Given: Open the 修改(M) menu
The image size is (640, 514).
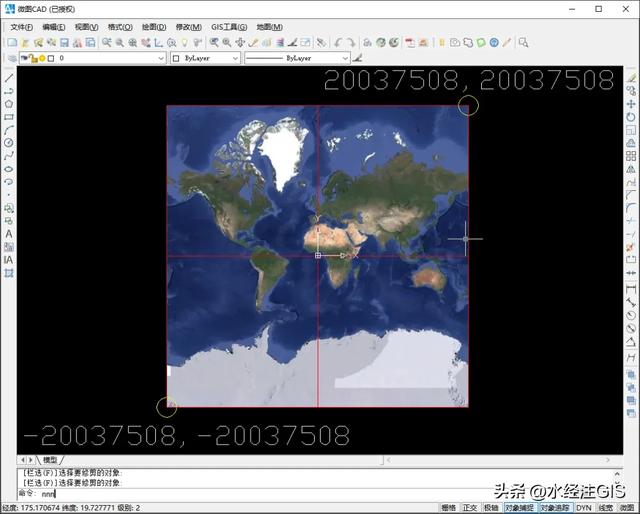Looking at the screenshot, I should coord(189,27).
